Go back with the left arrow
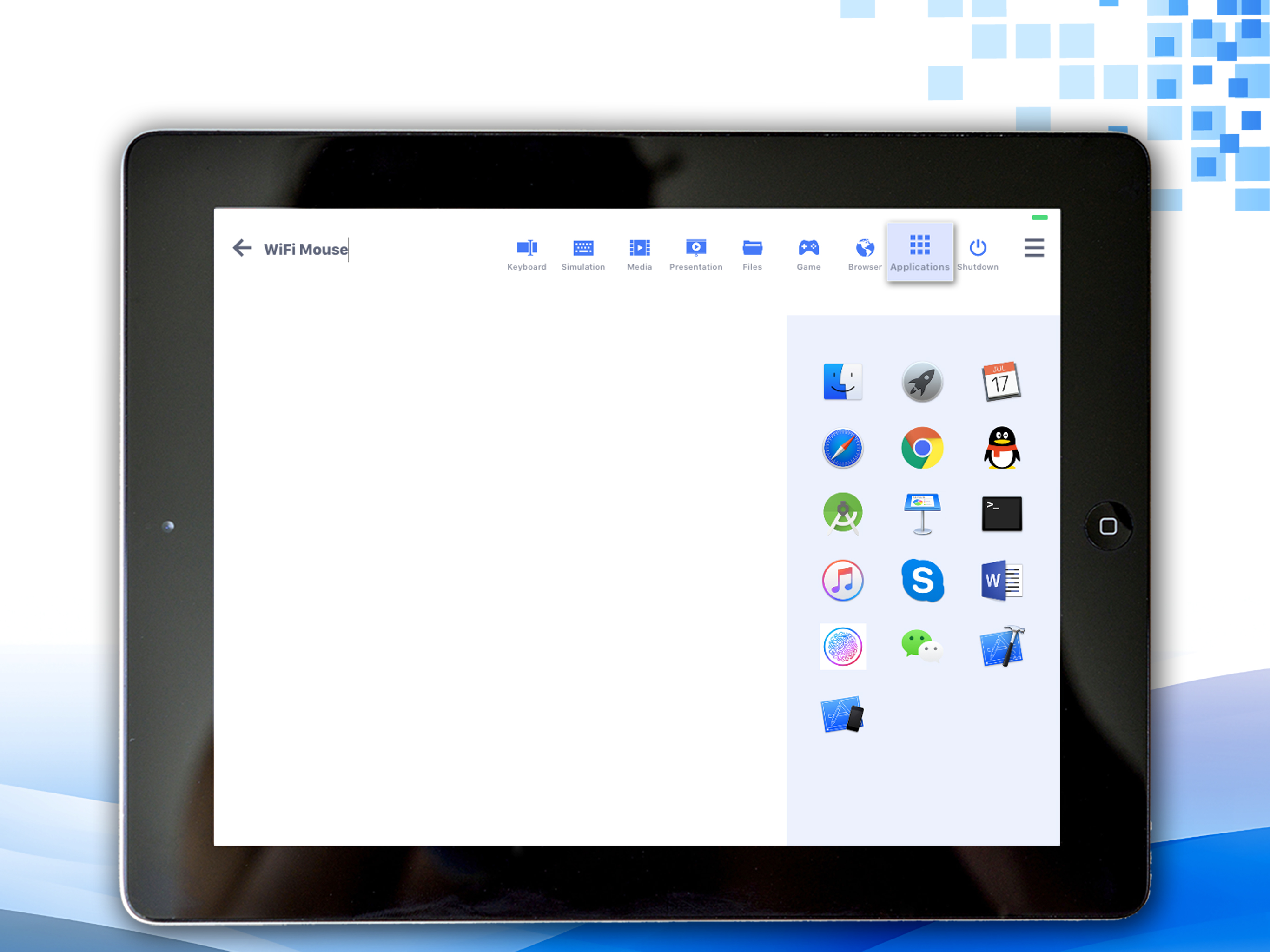1270x952 pixels. (242, 248)
